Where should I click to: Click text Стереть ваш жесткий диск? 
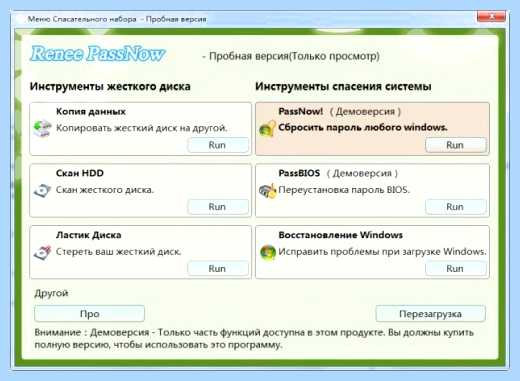point(118,252)
